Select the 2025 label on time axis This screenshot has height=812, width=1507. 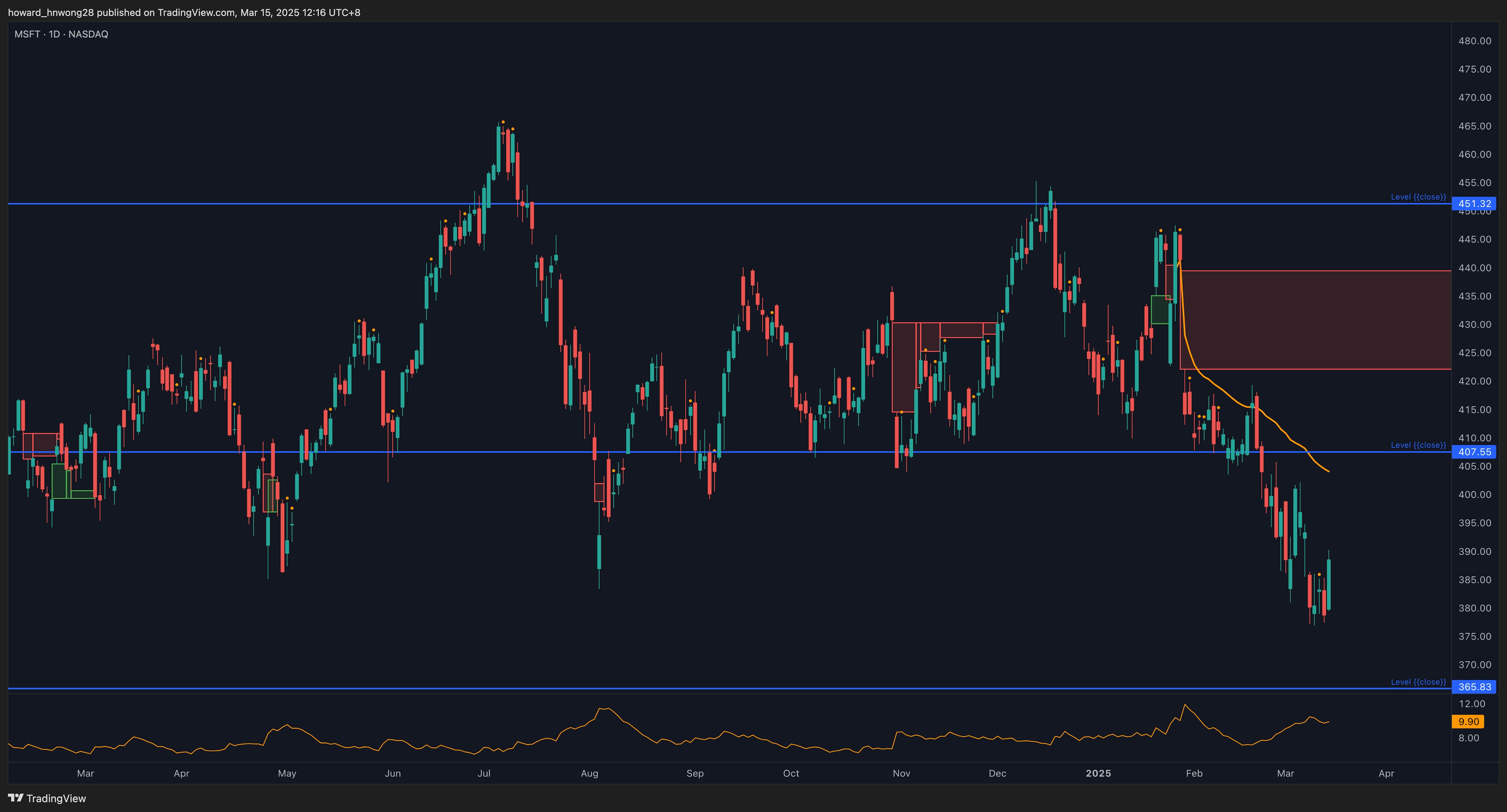click(1098, 773)
